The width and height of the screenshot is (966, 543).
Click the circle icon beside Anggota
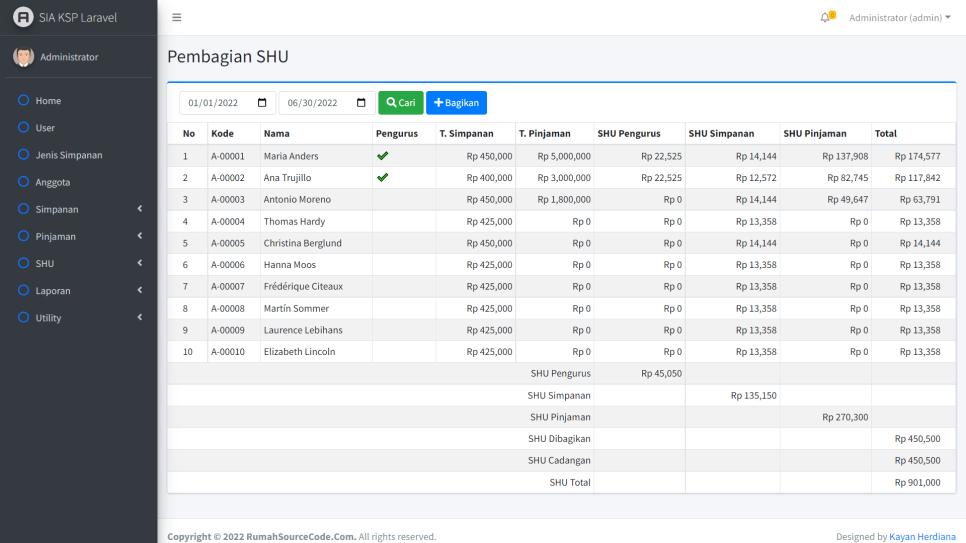[23, 182]
